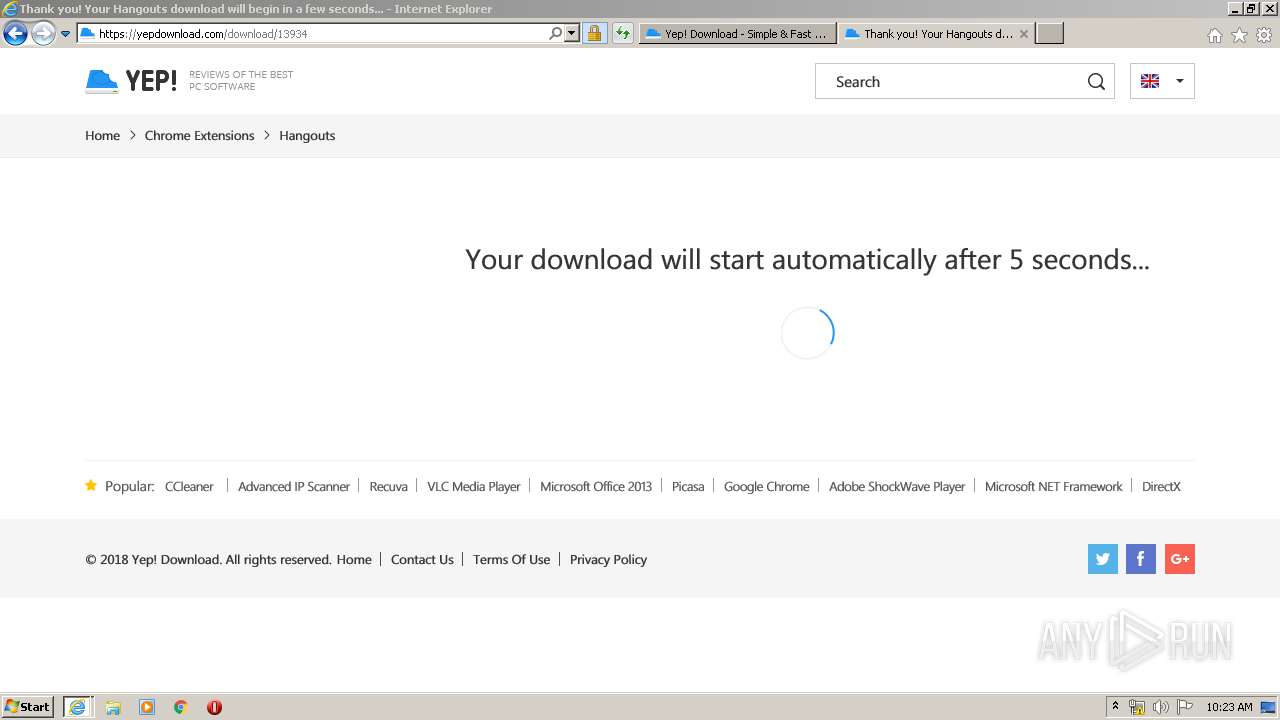
Task: Expand the address bar autocomplete dropdown
Action: [x=572, y=33]
